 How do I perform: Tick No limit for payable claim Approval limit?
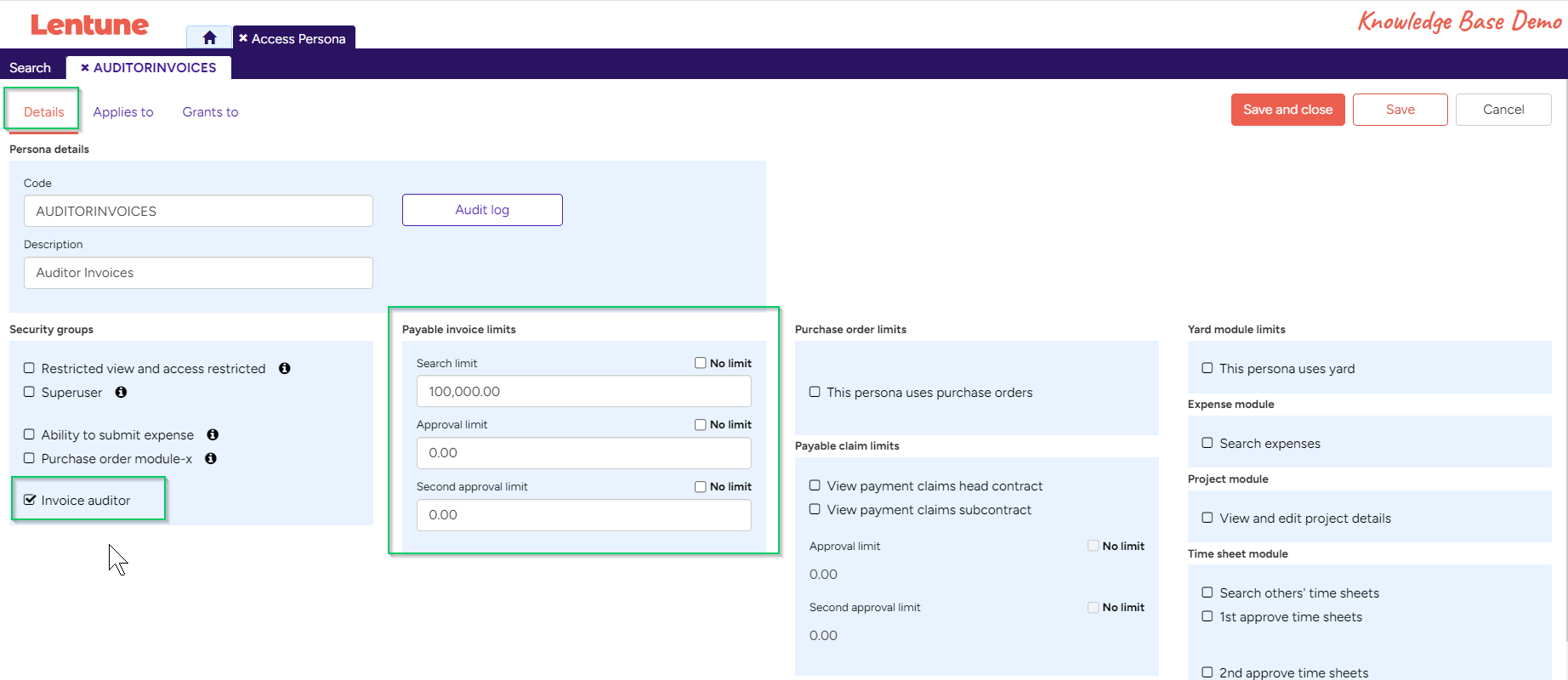tap(1094, 546)
